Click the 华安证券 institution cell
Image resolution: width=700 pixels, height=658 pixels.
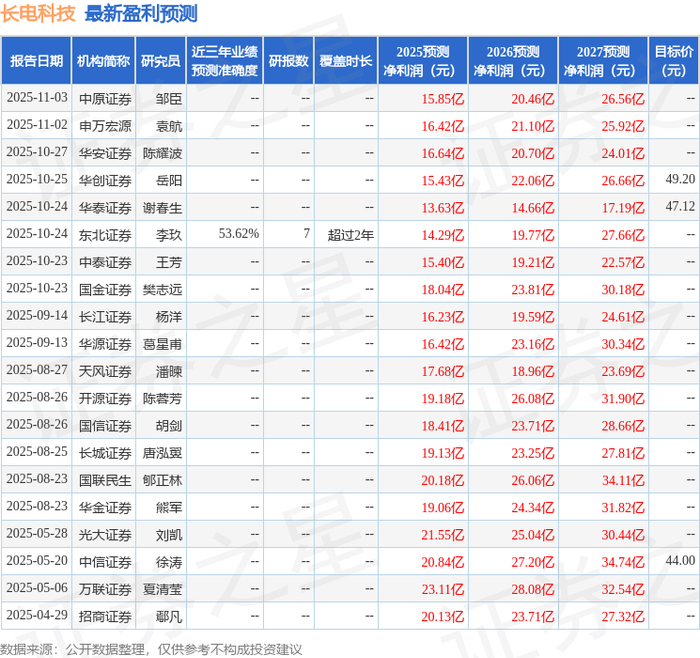click(105, 153)
